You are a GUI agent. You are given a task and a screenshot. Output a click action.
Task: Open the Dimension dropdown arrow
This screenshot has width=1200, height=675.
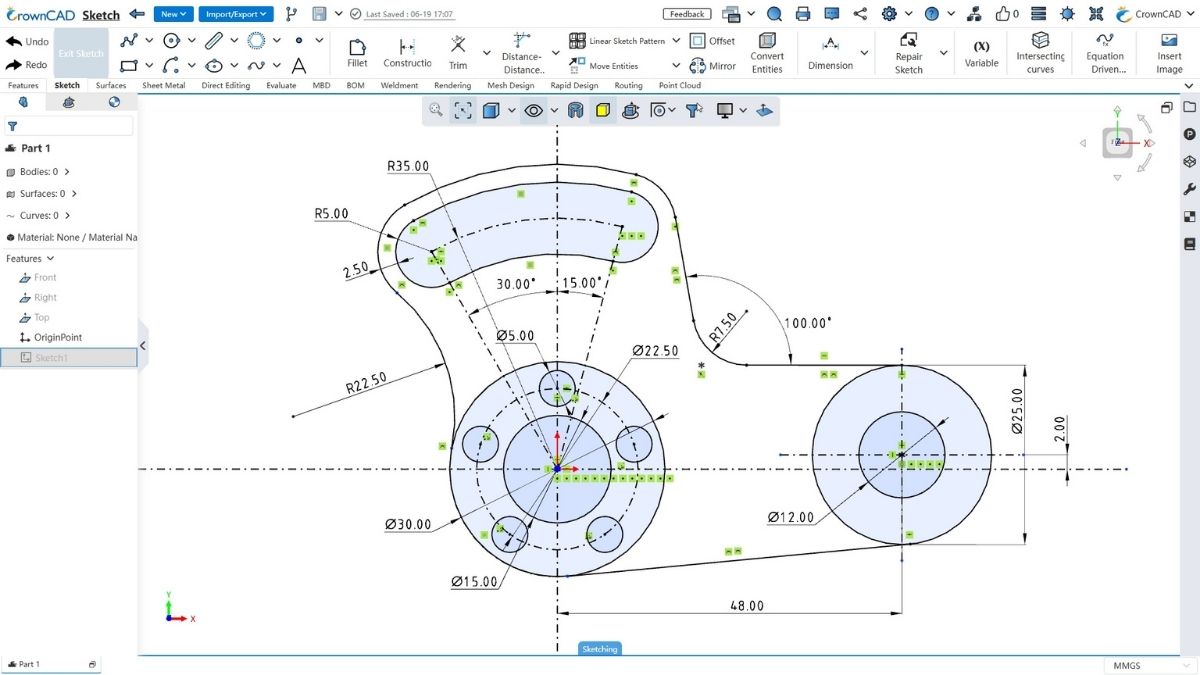(864, 53)
